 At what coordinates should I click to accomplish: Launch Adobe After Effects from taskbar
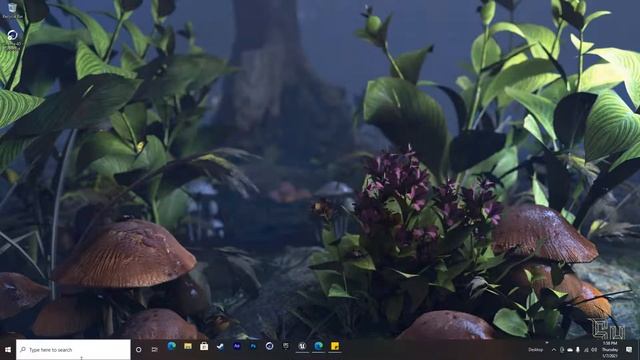coord(237,347)
